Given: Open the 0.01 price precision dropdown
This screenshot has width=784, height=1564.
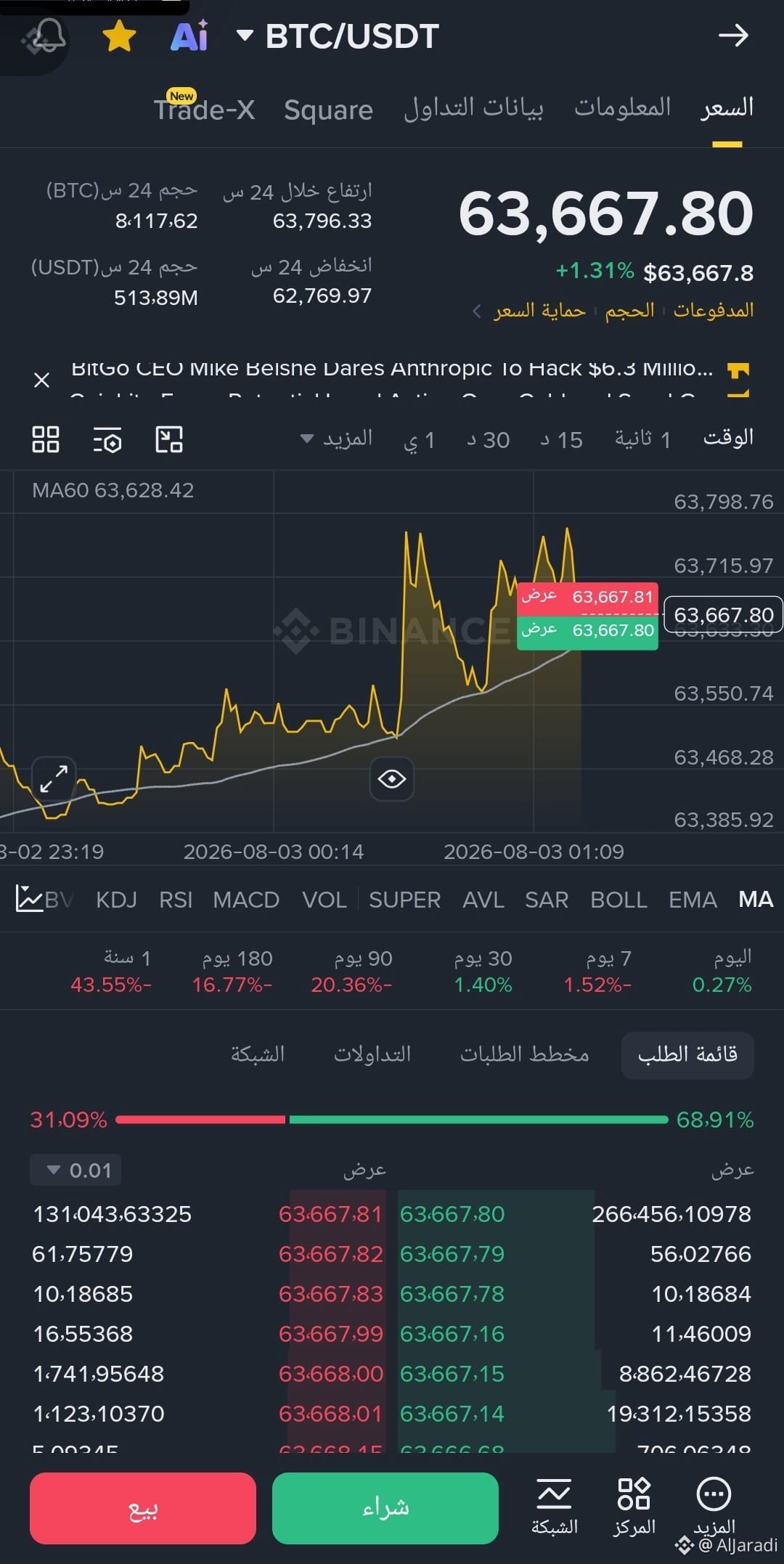Looking at the screenshot, I should point(75,1170).
